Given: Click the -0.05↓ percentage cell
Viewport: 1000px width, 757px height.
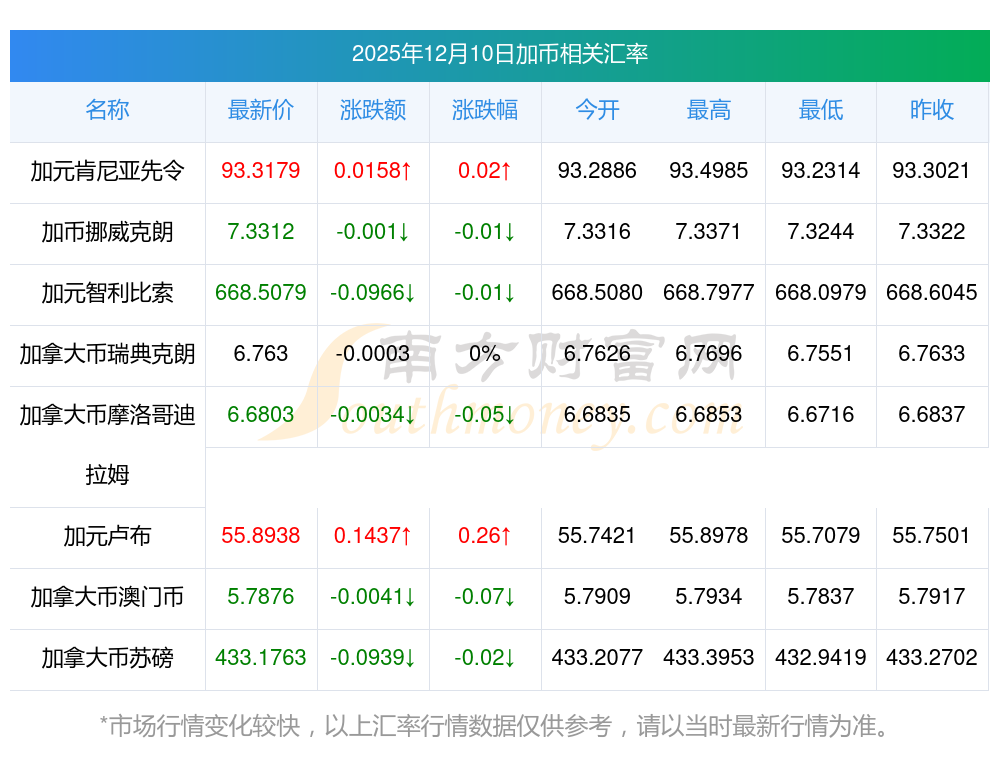Looking at the screenshot, I should click(485, 415).
